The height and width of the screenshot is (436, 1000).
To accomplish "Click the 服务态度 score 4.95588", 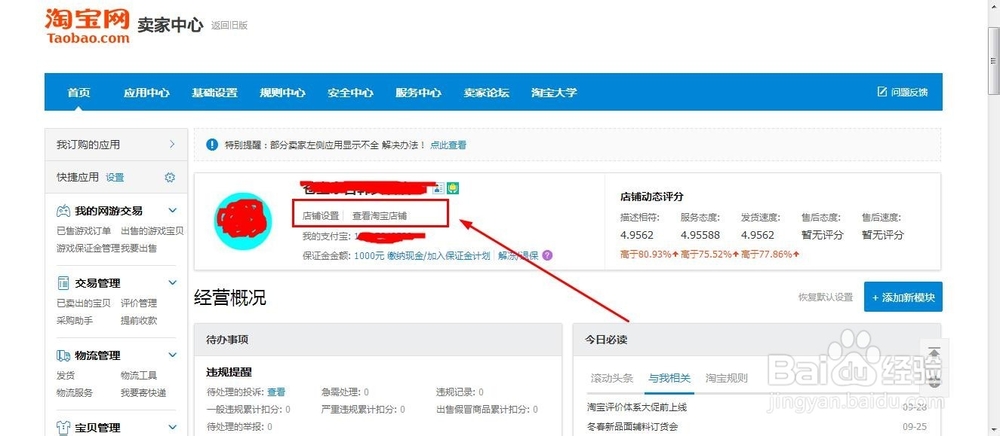I will pyautogui.click(x=700, y=235).
